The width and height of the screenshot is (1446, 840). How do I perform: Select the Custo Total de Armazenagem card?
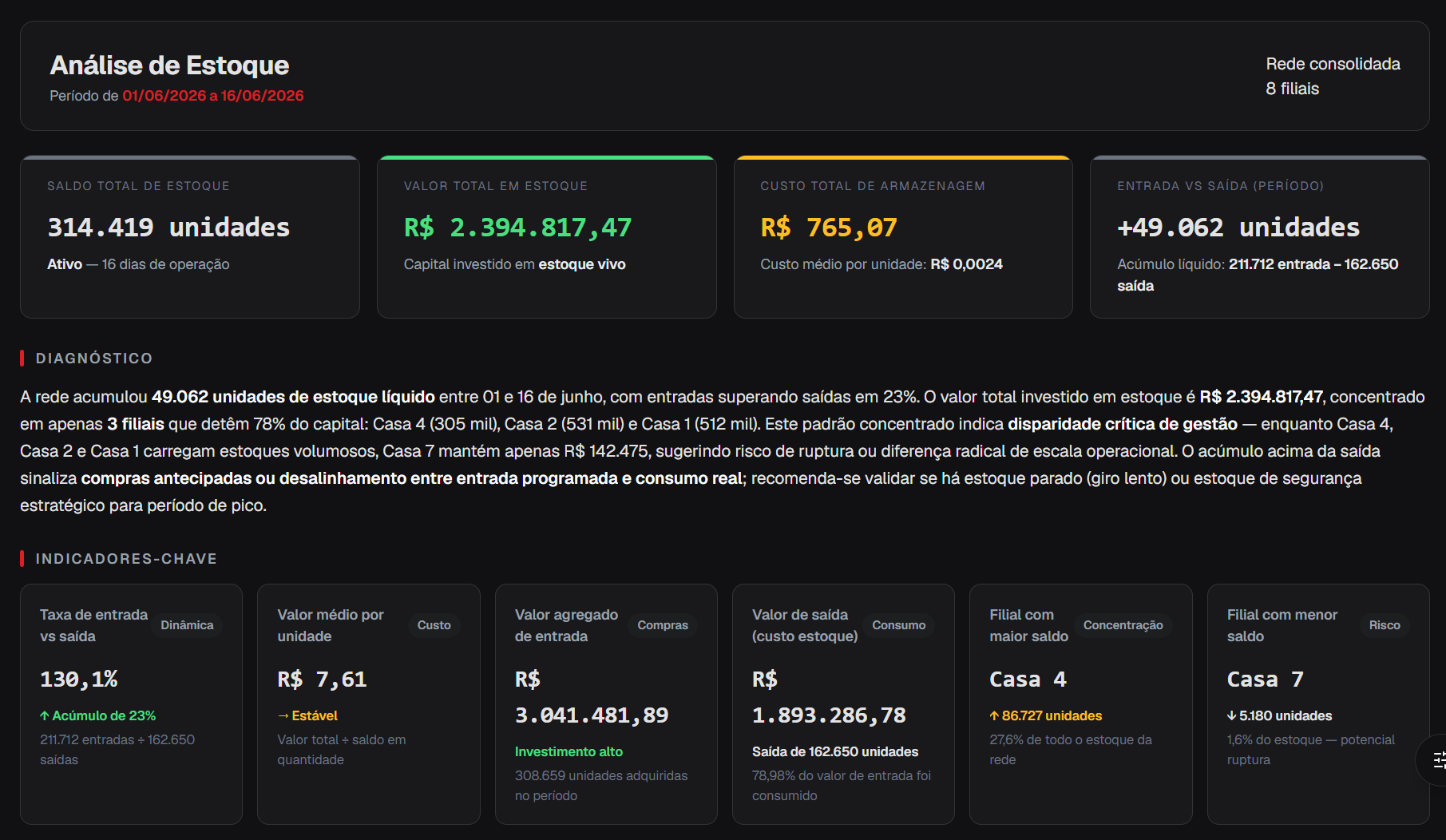903,237
